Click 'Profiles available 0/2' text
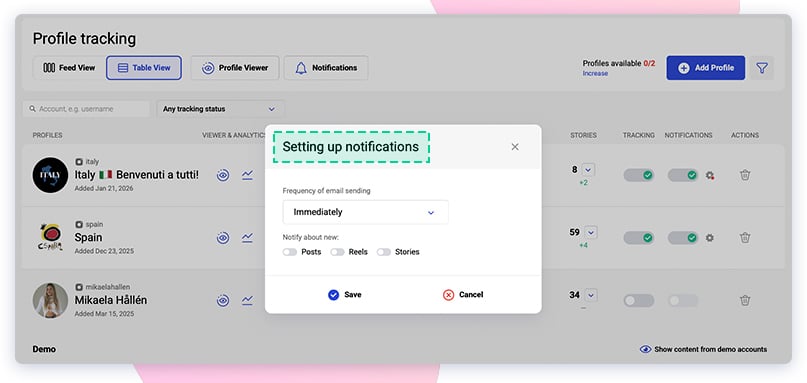Viewport: 807px width, 383px height. pos(619,63)
